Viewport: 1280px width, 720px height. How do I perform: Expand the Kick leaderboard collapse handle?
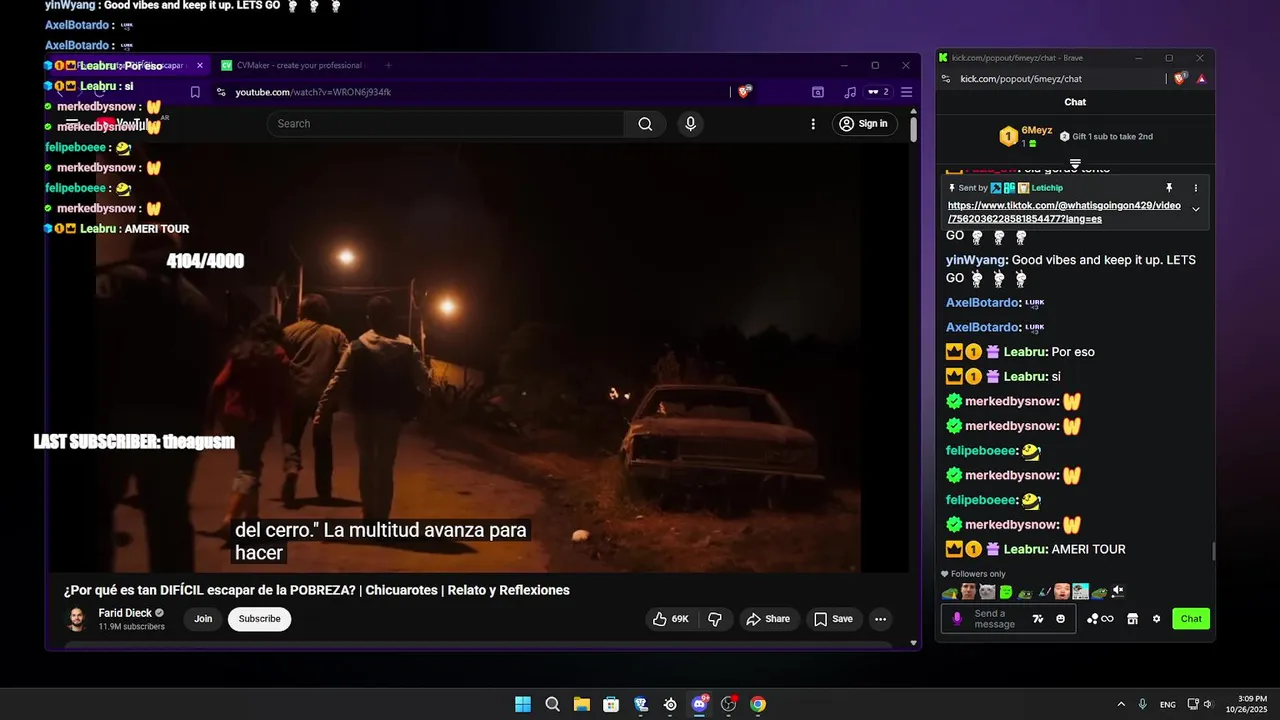pos(1075,163)
